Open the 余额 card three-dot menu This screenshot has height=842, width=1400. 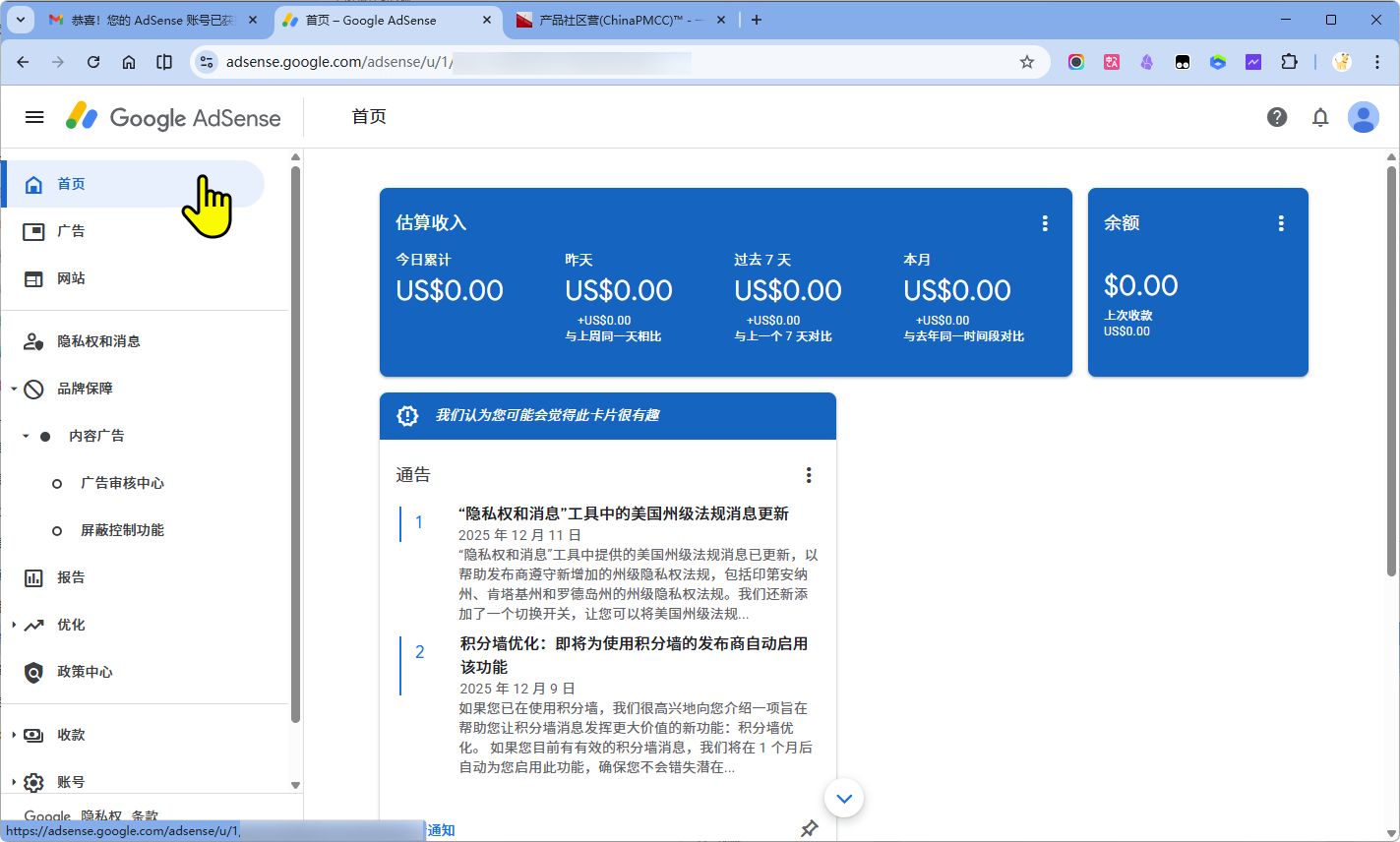(1281, 223)
